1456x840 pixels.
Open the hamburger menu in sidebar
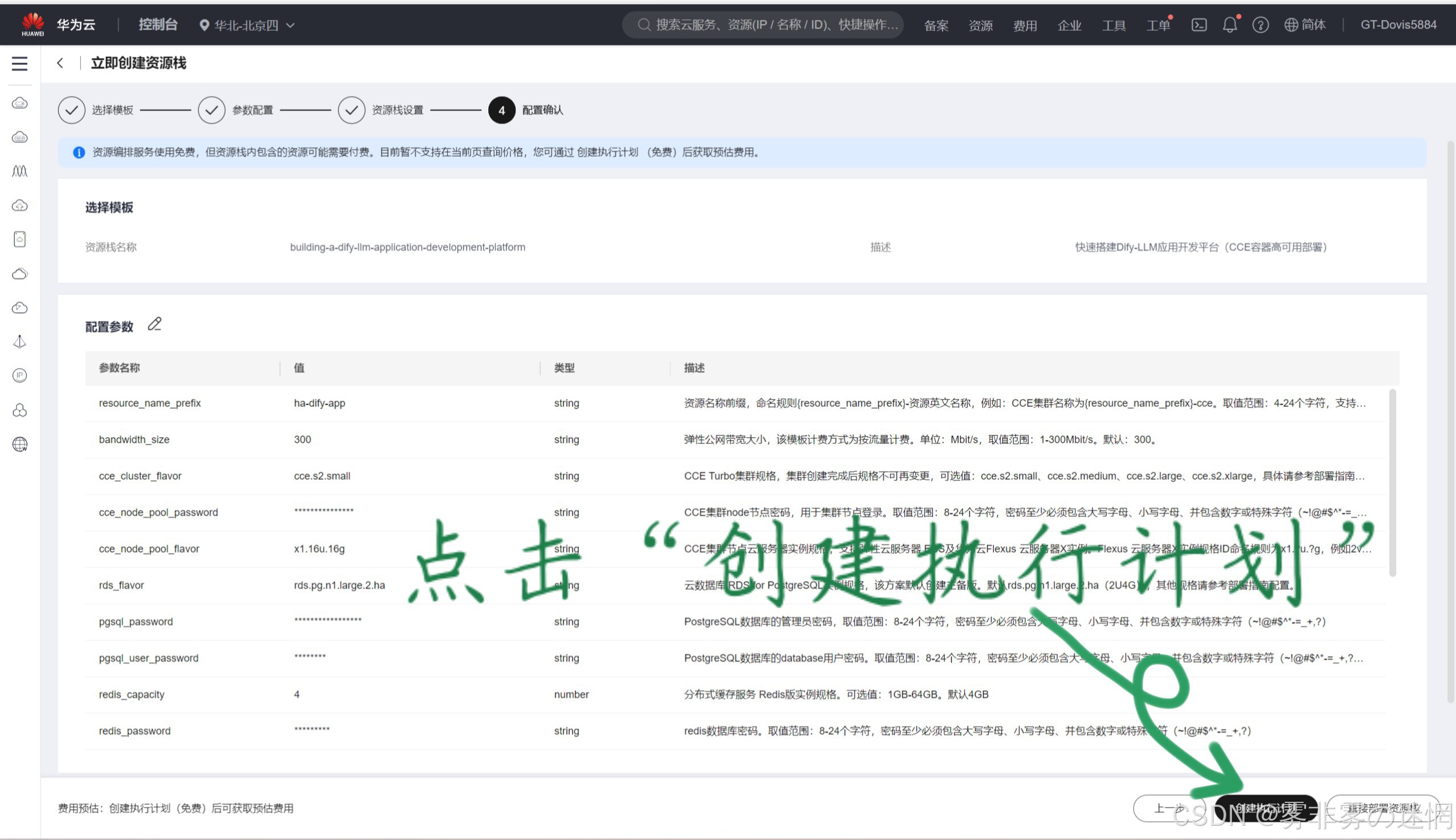point(19,63)
